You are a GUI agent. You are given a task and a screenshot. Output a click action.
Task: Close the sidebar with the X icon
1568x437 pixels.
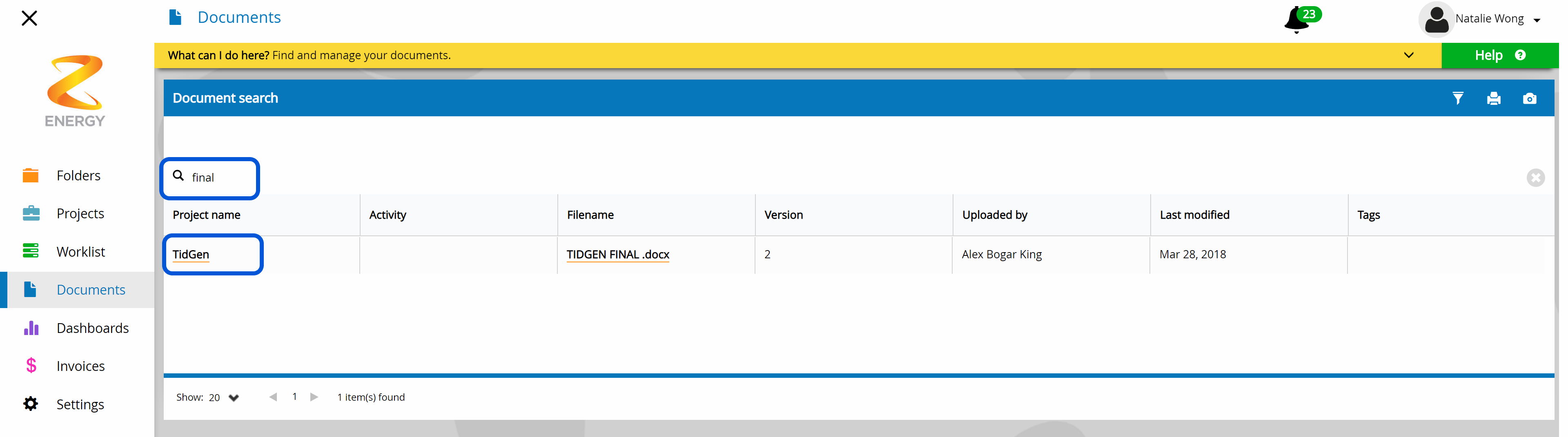pyautogui.click(x=29, y=18)
